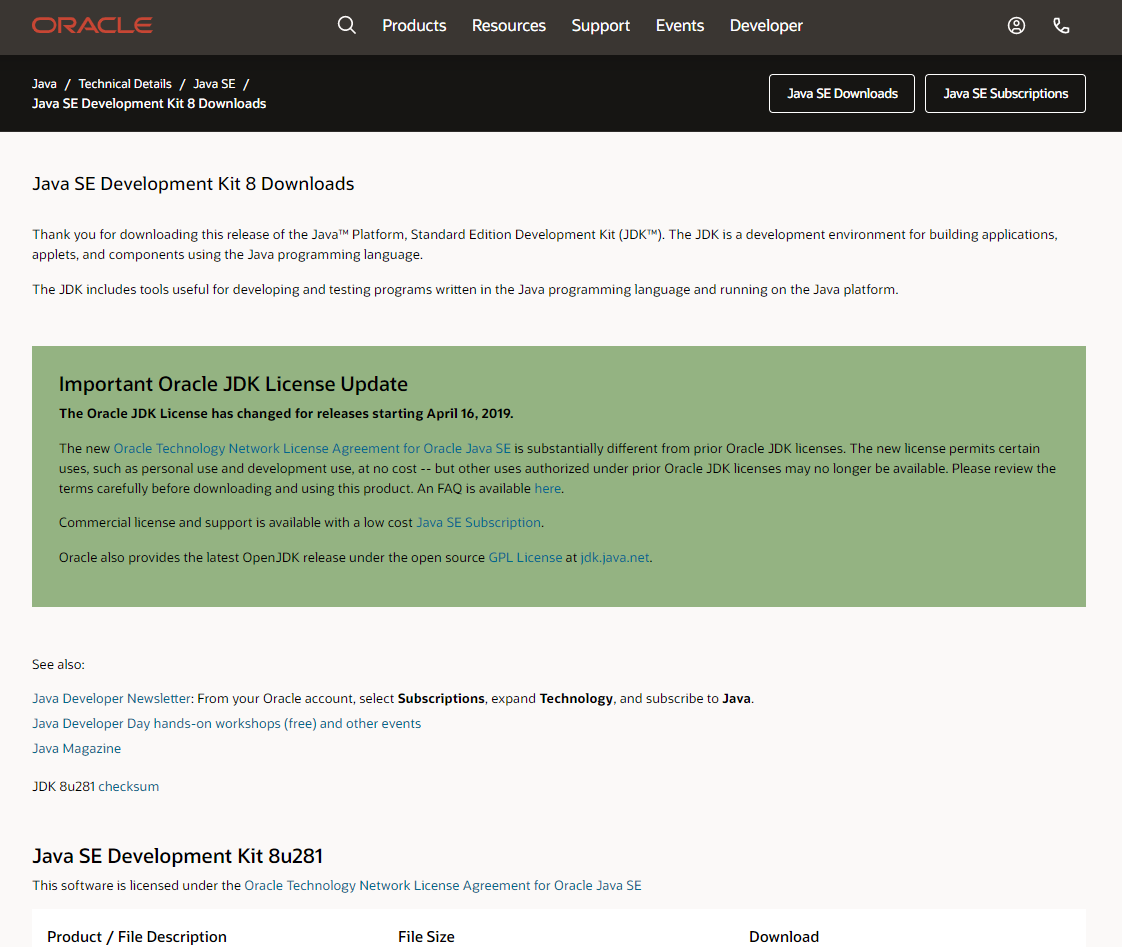
Task: Open the FAQ 'here' link
Action: pos(547,489)
